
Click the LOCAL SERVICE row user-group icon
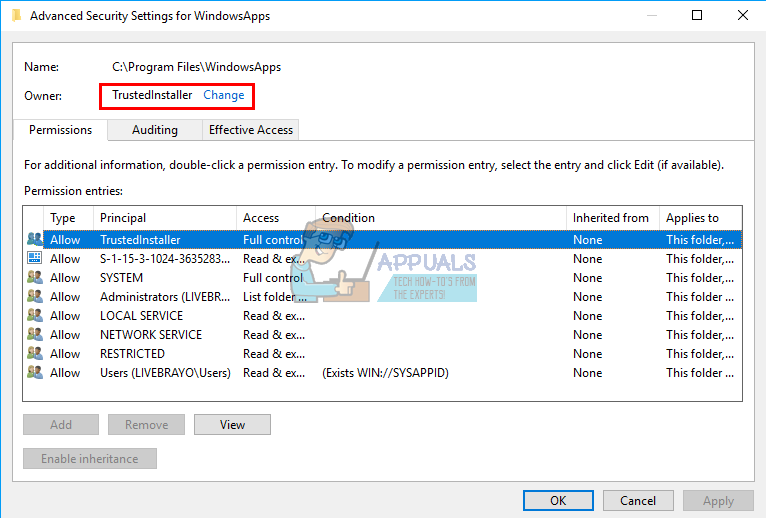point(34,315)
